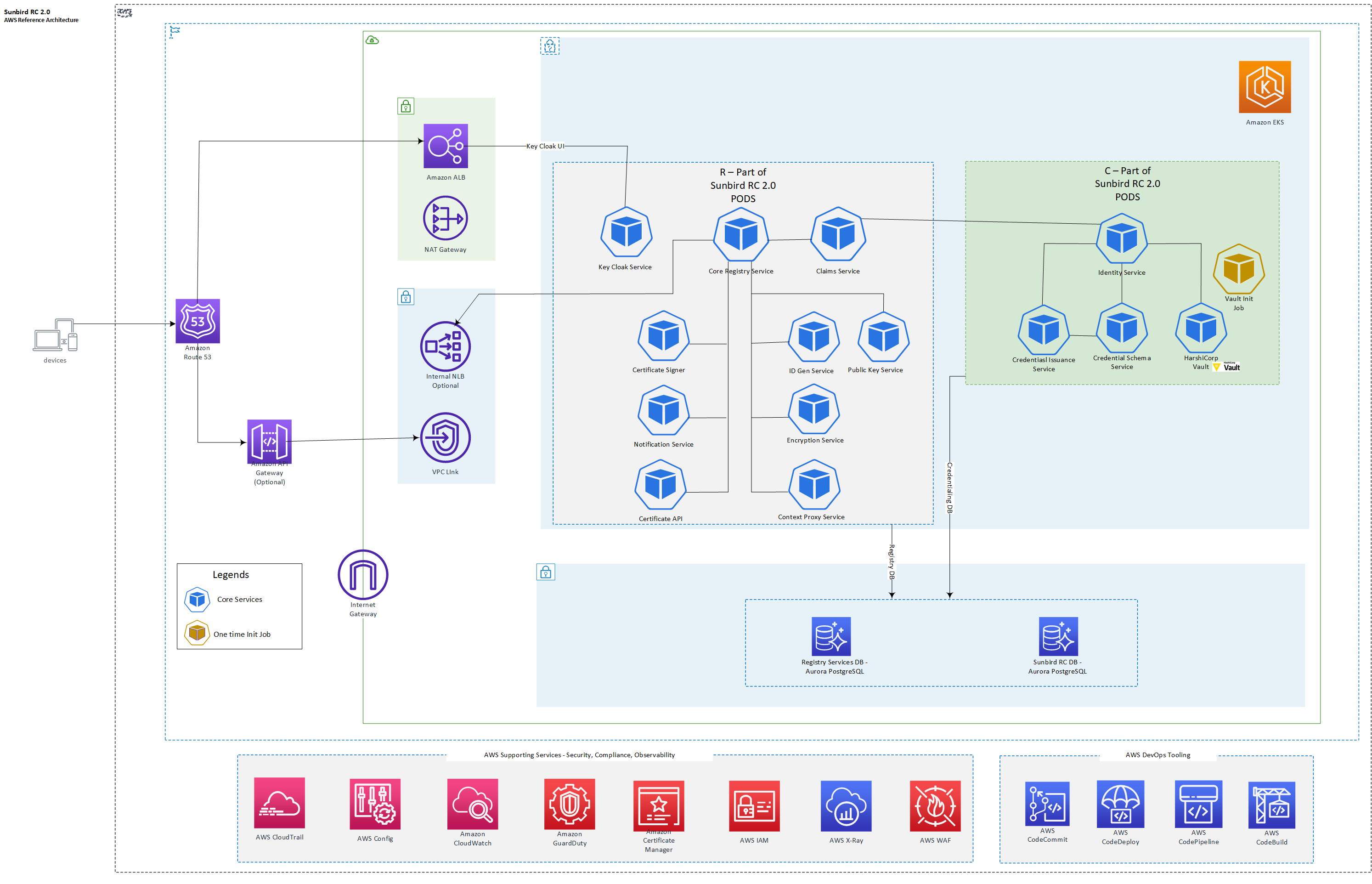Click the AWS X-Ray icon
The image size is (1372, 884).
pos(846,805)
